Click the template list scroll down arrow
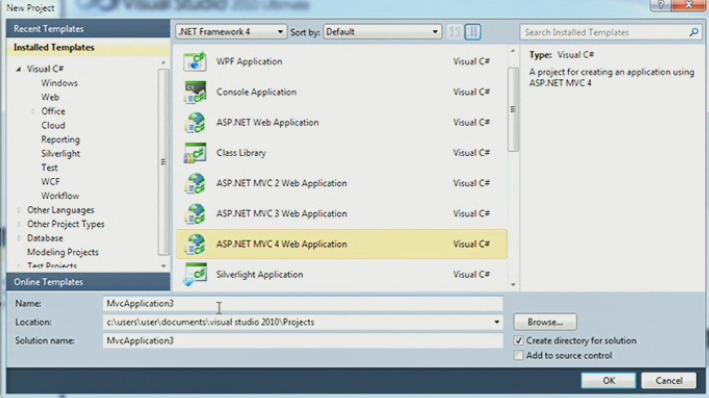The width and height of the screenshot is (709, 398). pyautogui.click(x=513, y=284)
